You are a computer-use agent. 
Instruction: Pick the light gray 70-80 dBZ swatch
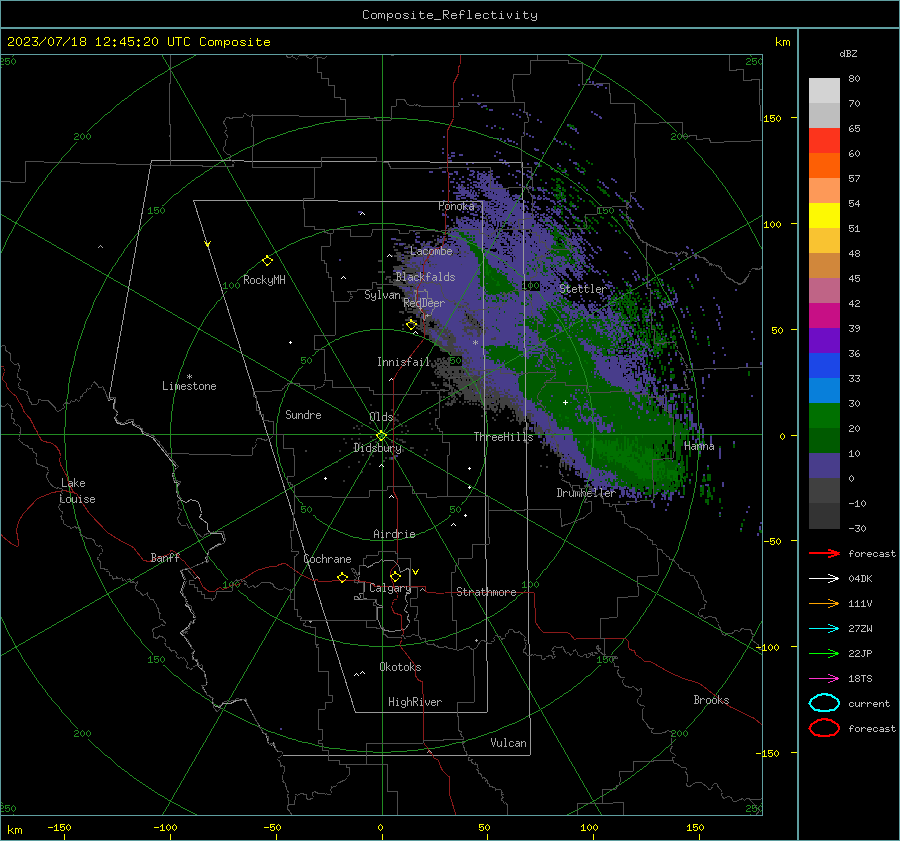tap(824, 91)
